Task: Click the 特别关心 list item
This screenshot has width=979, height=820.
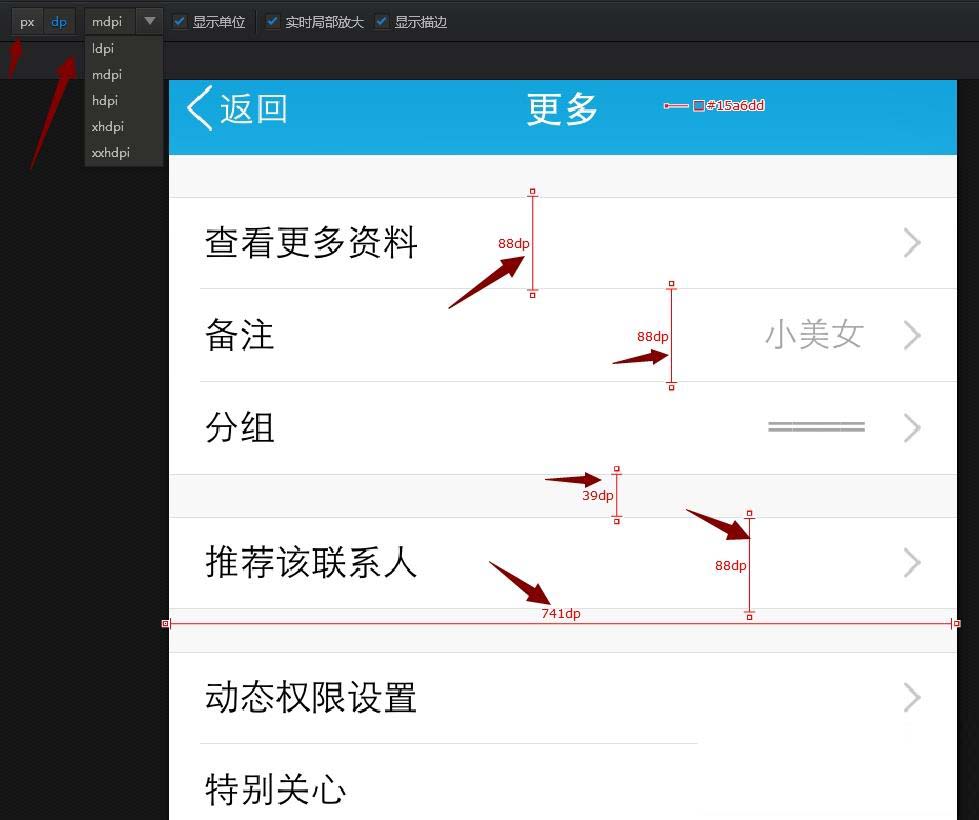Action: pos(274,790)
